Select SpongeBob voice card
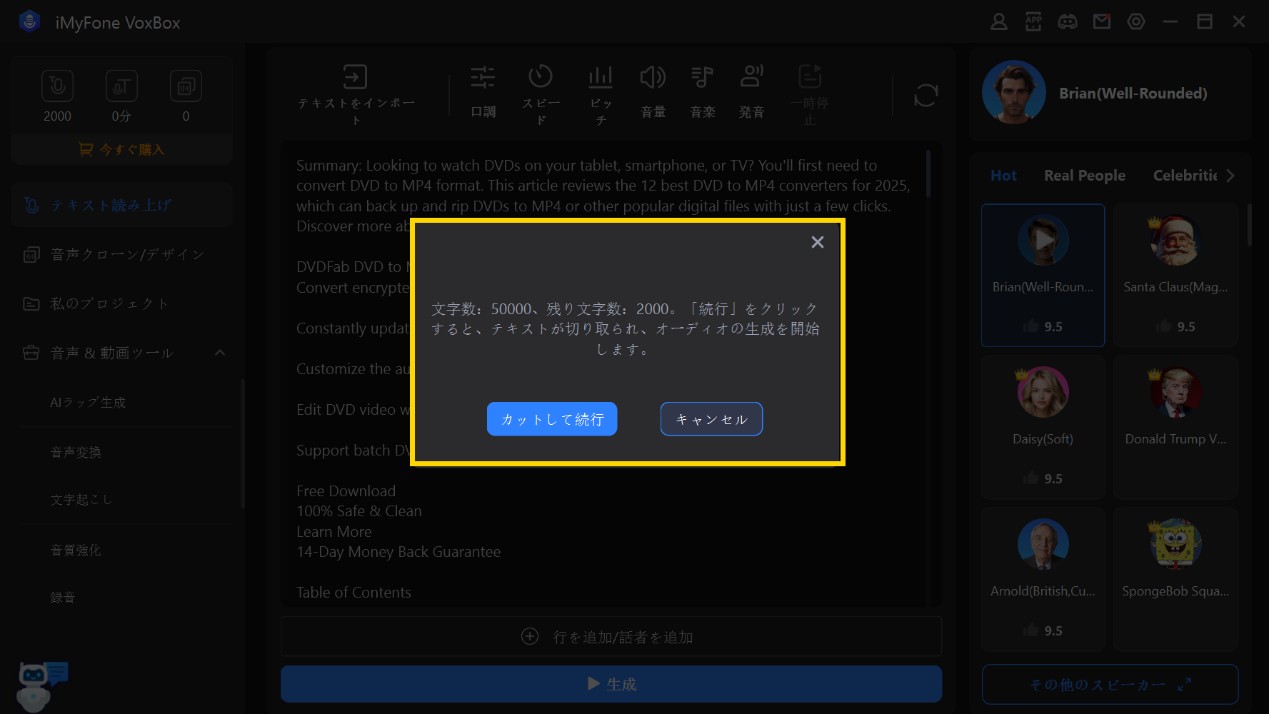This screenshot has height=714, width=1269. [1175, 579]
